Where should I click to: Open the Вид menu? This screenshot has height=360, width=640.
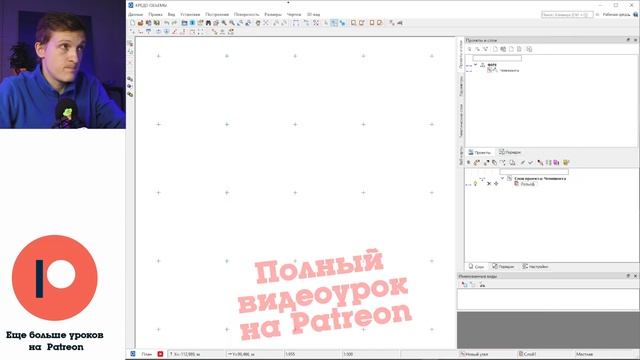(x=171, y=14)
